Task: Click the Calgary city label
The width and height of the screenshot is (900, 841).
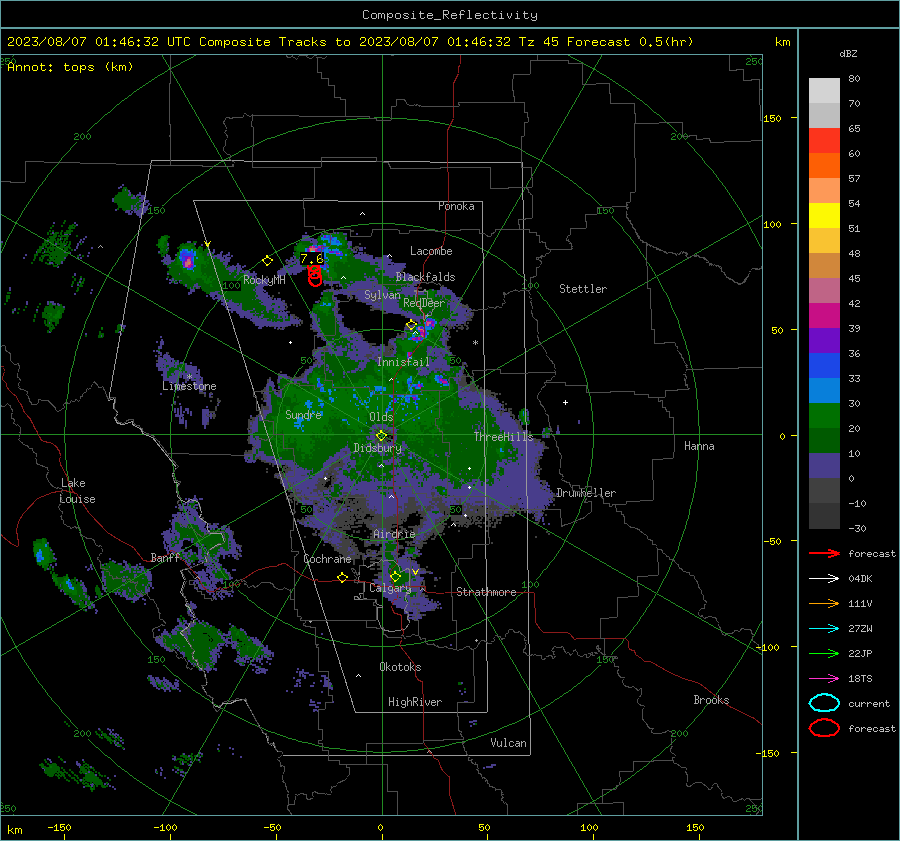Action: 390,588
